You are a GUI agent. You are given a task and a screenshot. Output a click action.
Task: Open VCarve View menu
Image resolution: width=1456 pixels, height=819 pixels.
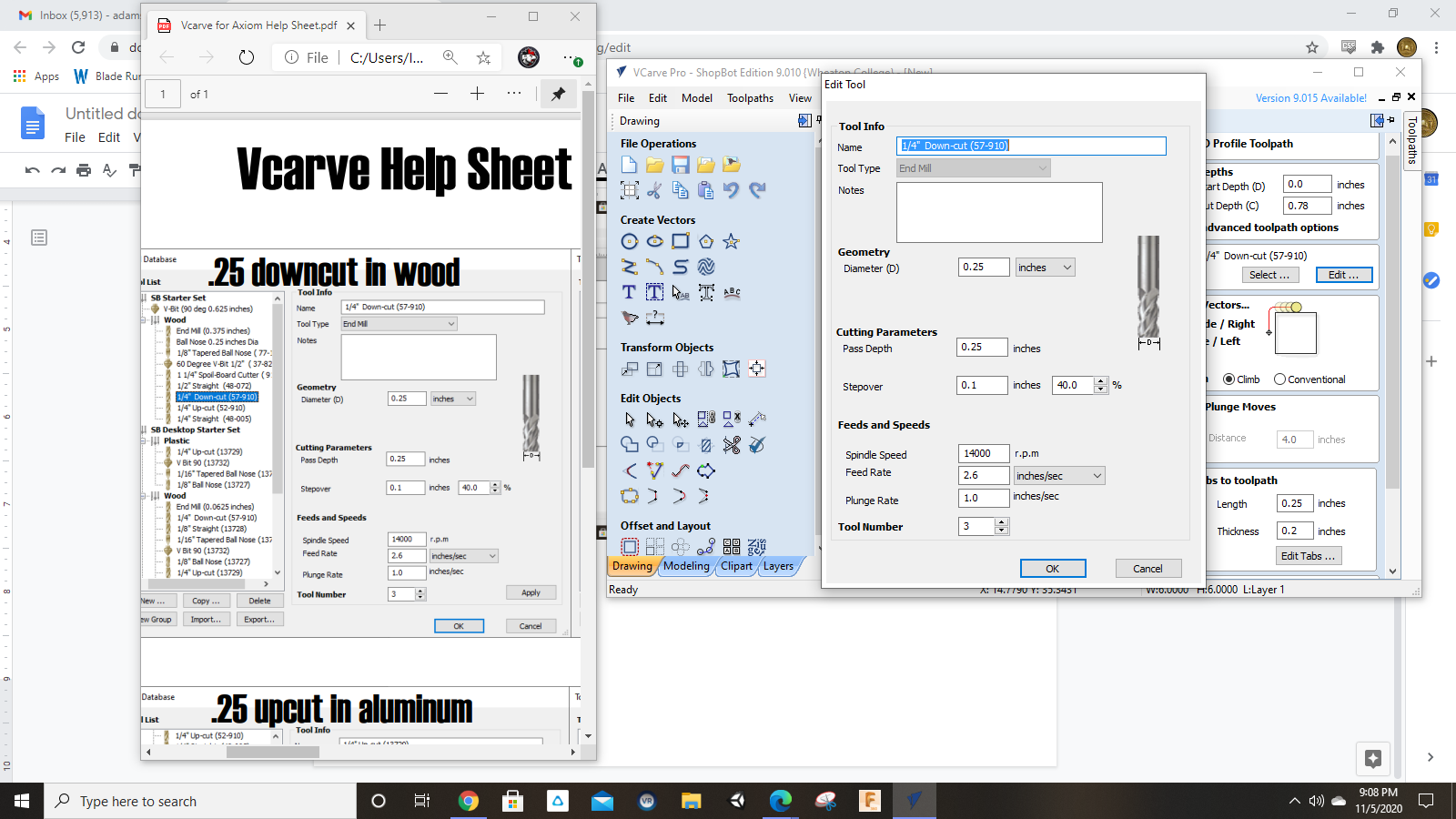(x=800, y=98)
